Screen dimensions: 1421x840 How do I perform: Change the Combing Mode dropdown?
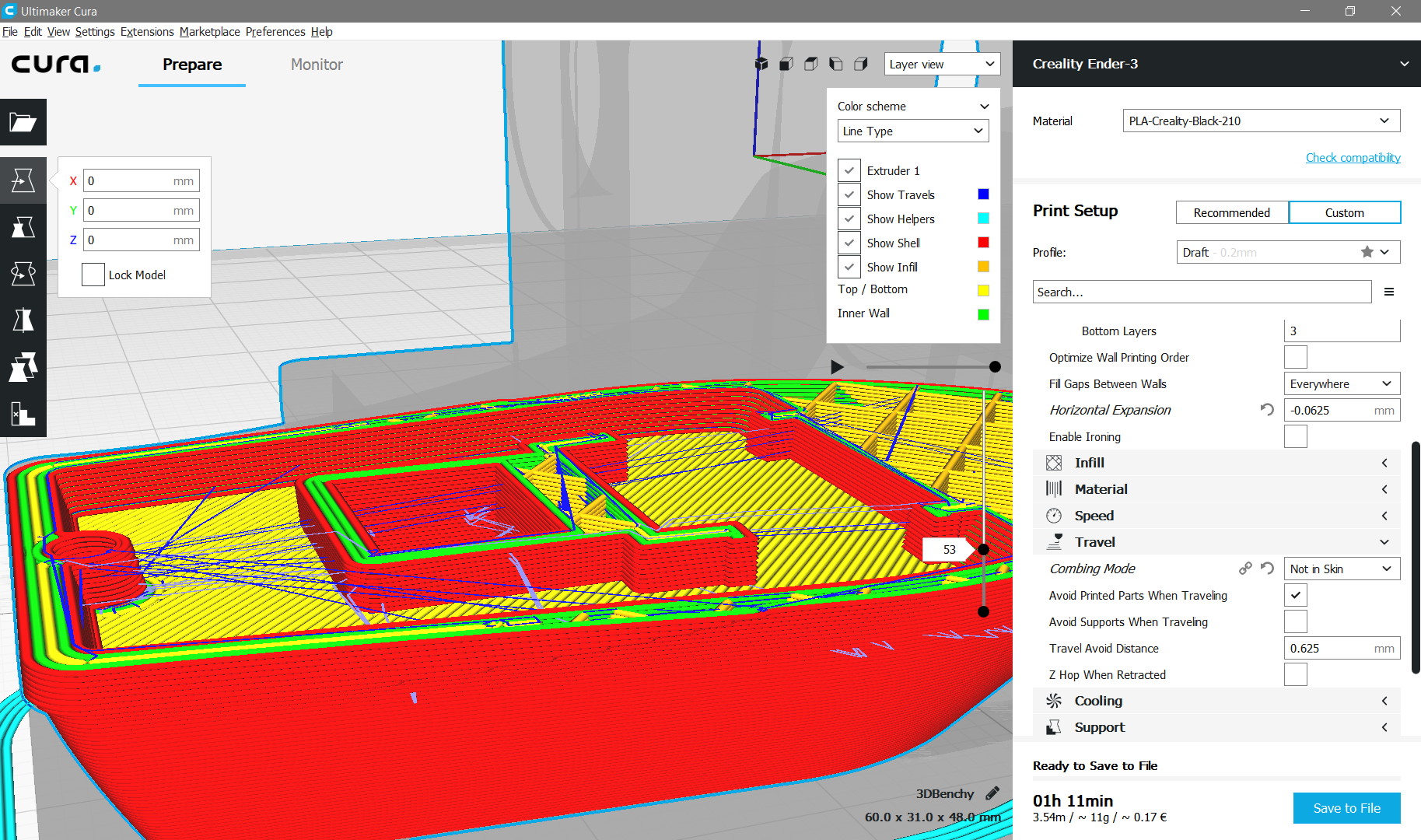click(1341, 569)
